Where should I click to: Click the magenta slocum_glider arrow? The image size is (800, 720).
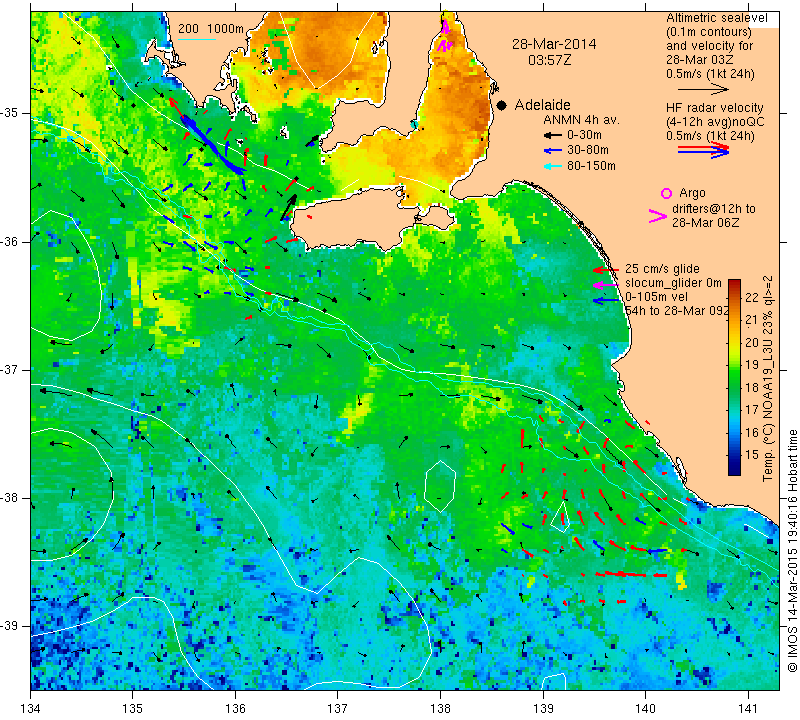pyautogui.click(x=606, y=284)
